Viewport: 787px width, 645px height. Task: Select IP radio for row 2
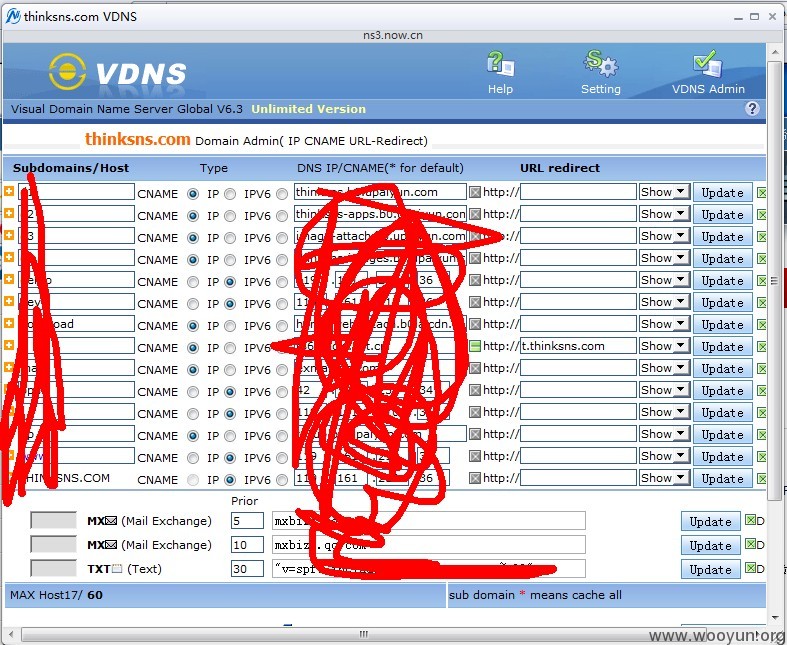(x=230, y=216)
